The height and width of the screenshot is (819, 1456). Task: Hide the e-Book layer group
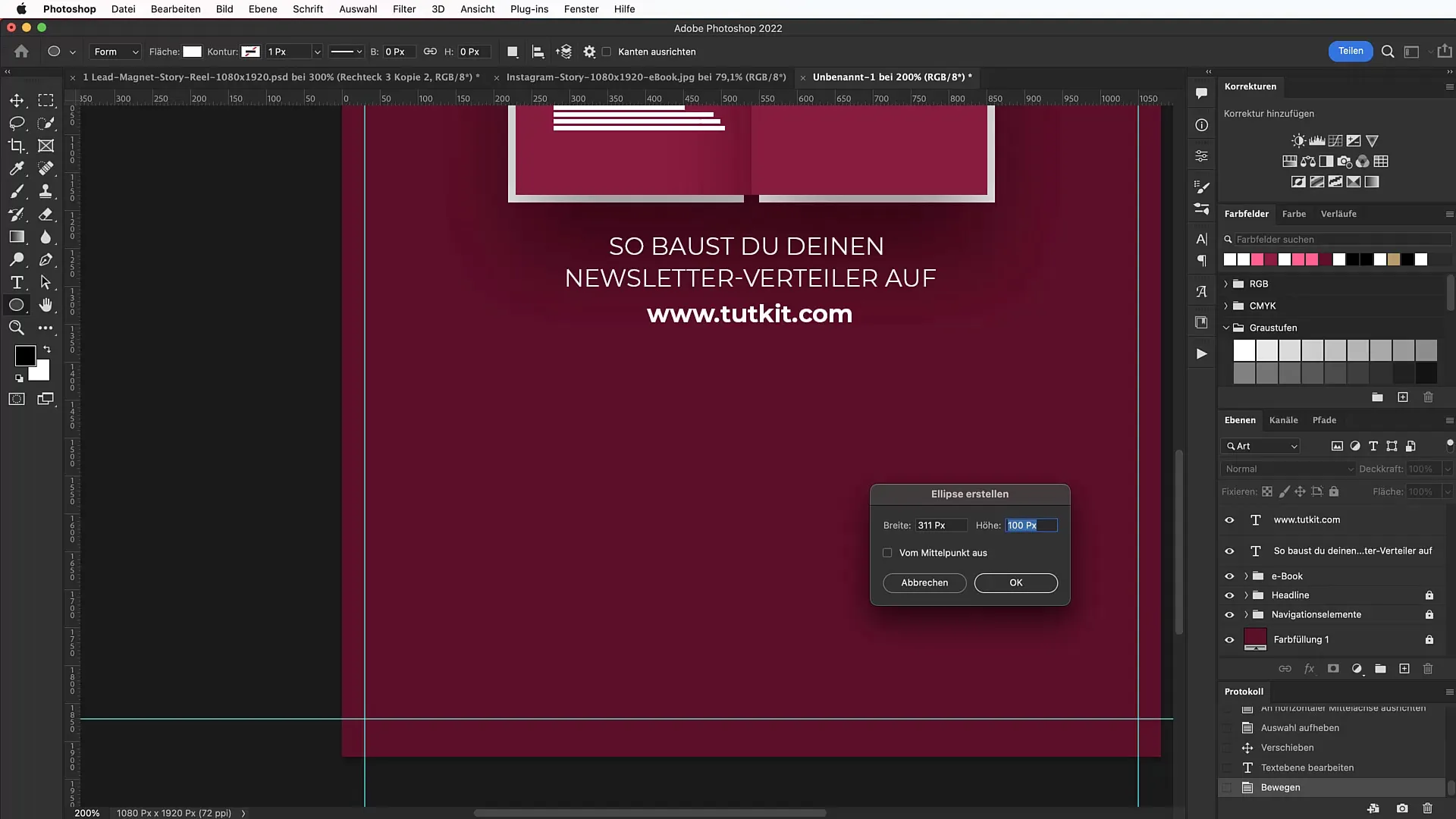[x=1229, y=576]
